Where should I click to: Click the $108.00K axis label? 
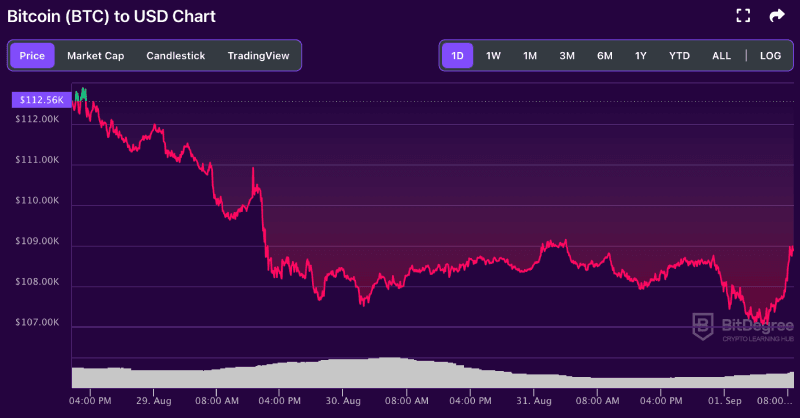point(37,282)
